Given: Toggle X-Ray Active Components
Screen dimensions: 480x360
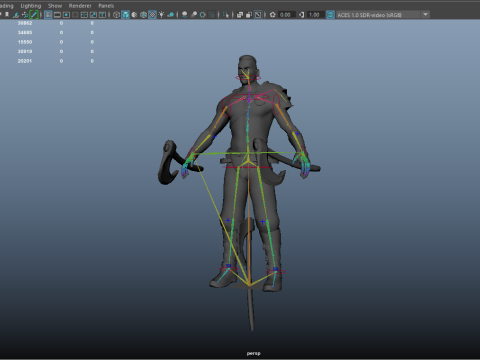Looking at the screenshot, I should (x=249, y=15).
